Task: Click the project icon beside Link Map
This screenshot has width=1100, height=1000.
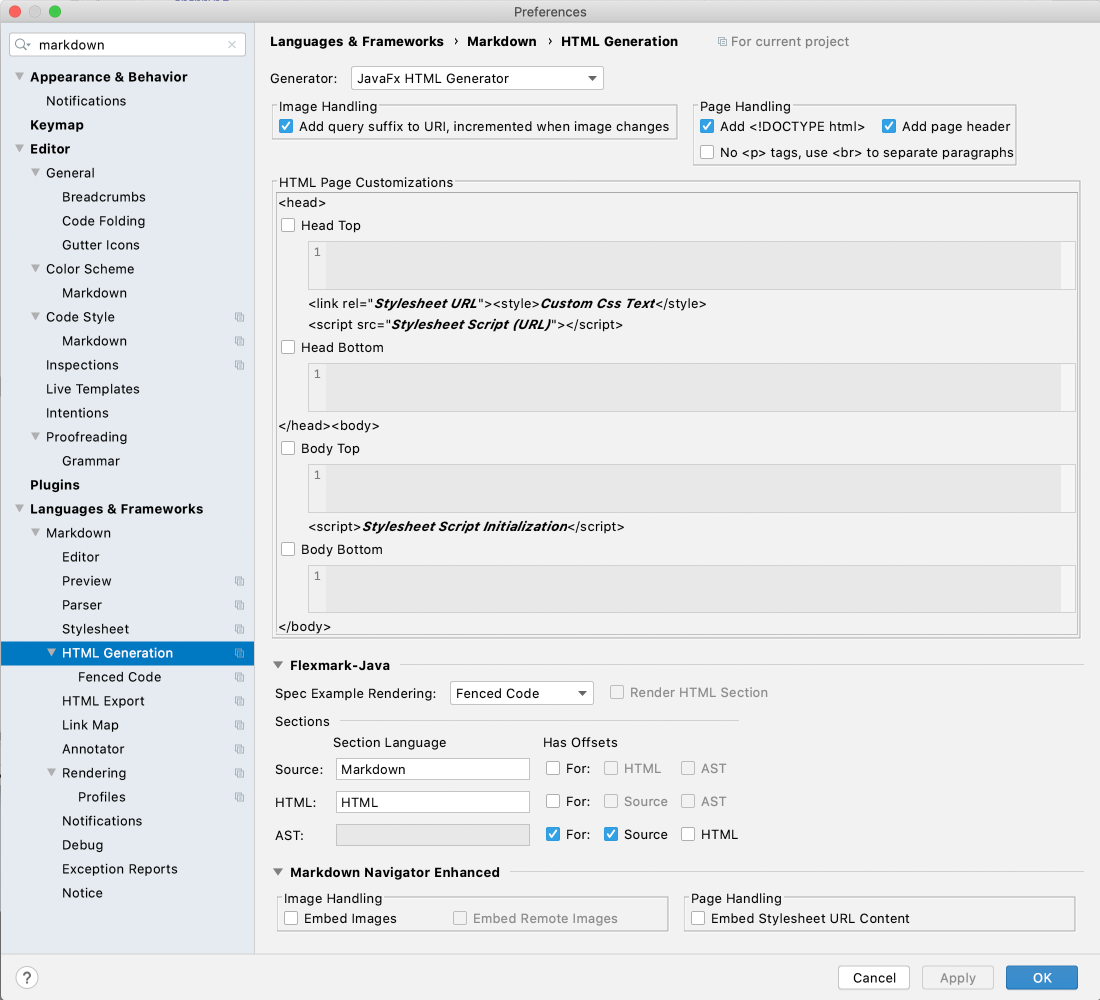Action: click(x=239, y=725)
